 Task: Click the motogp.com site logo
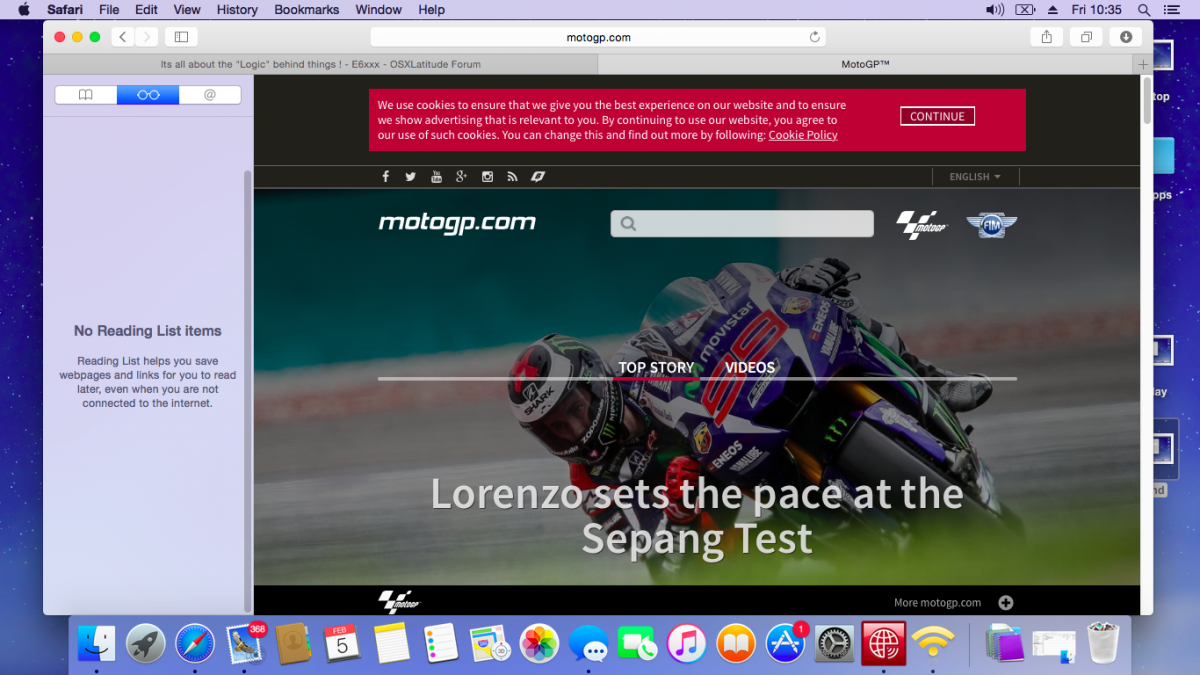coord(457,223)
